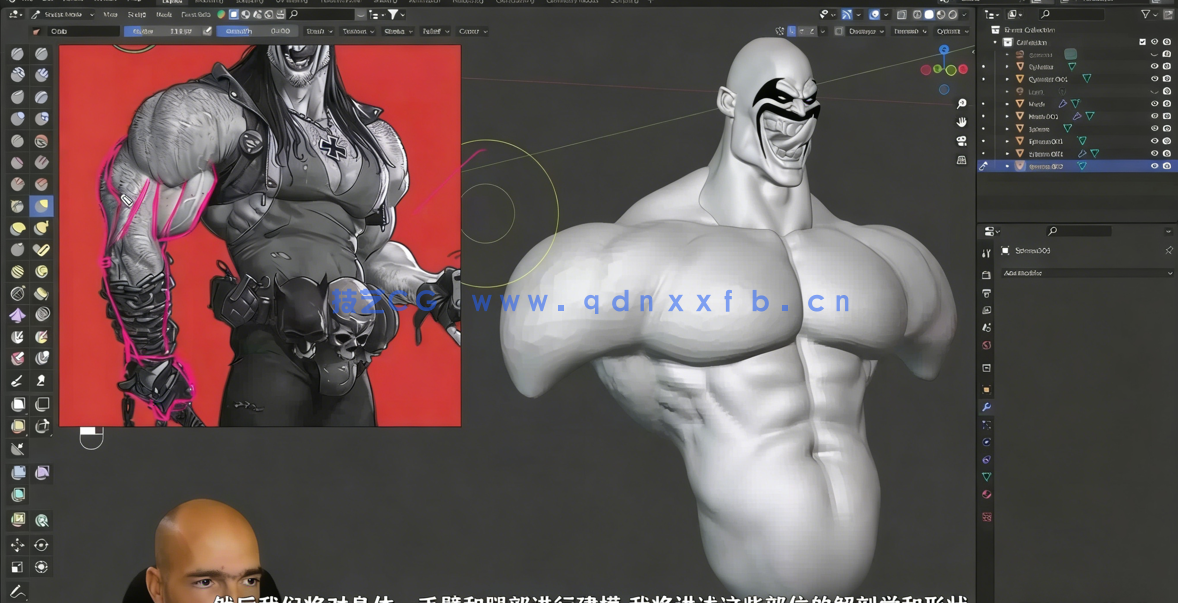Open the Physics Properties tab

pyautogui.click(x=986, y=443)
